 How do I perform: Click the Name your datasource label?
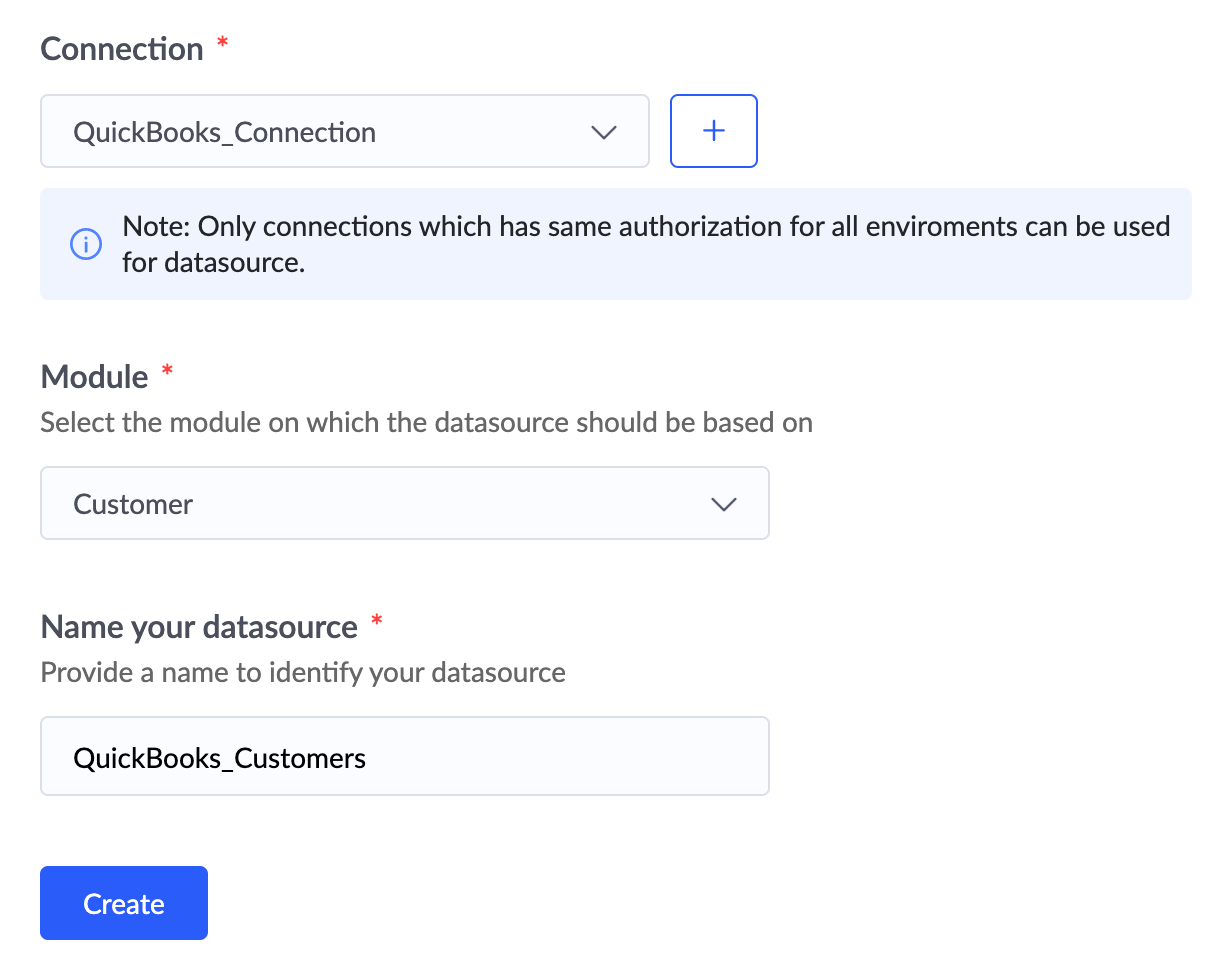[199, 627]
